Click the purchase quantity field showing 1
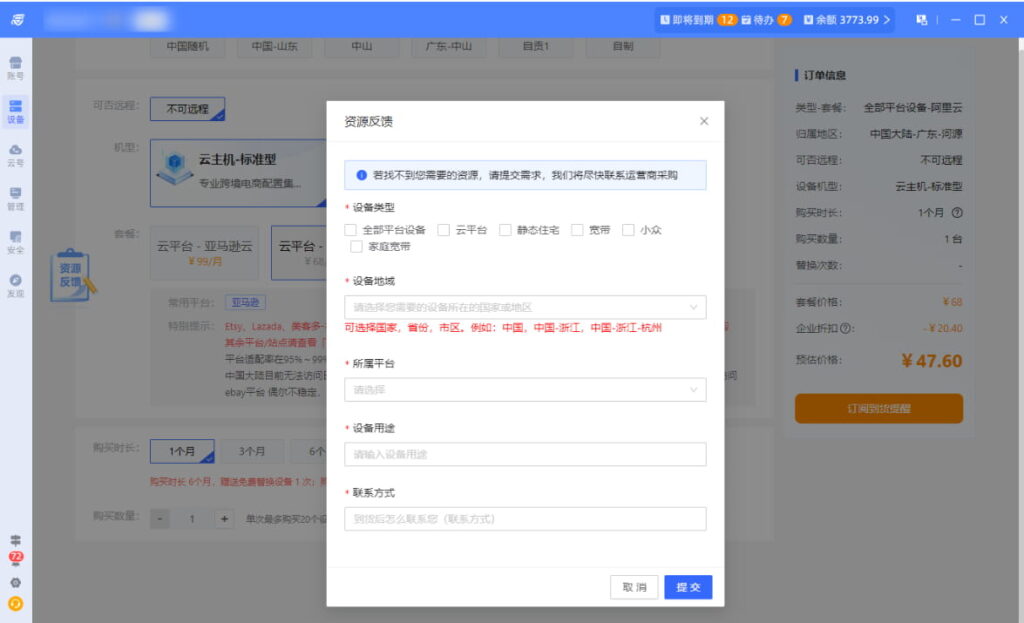 (192, 519)
